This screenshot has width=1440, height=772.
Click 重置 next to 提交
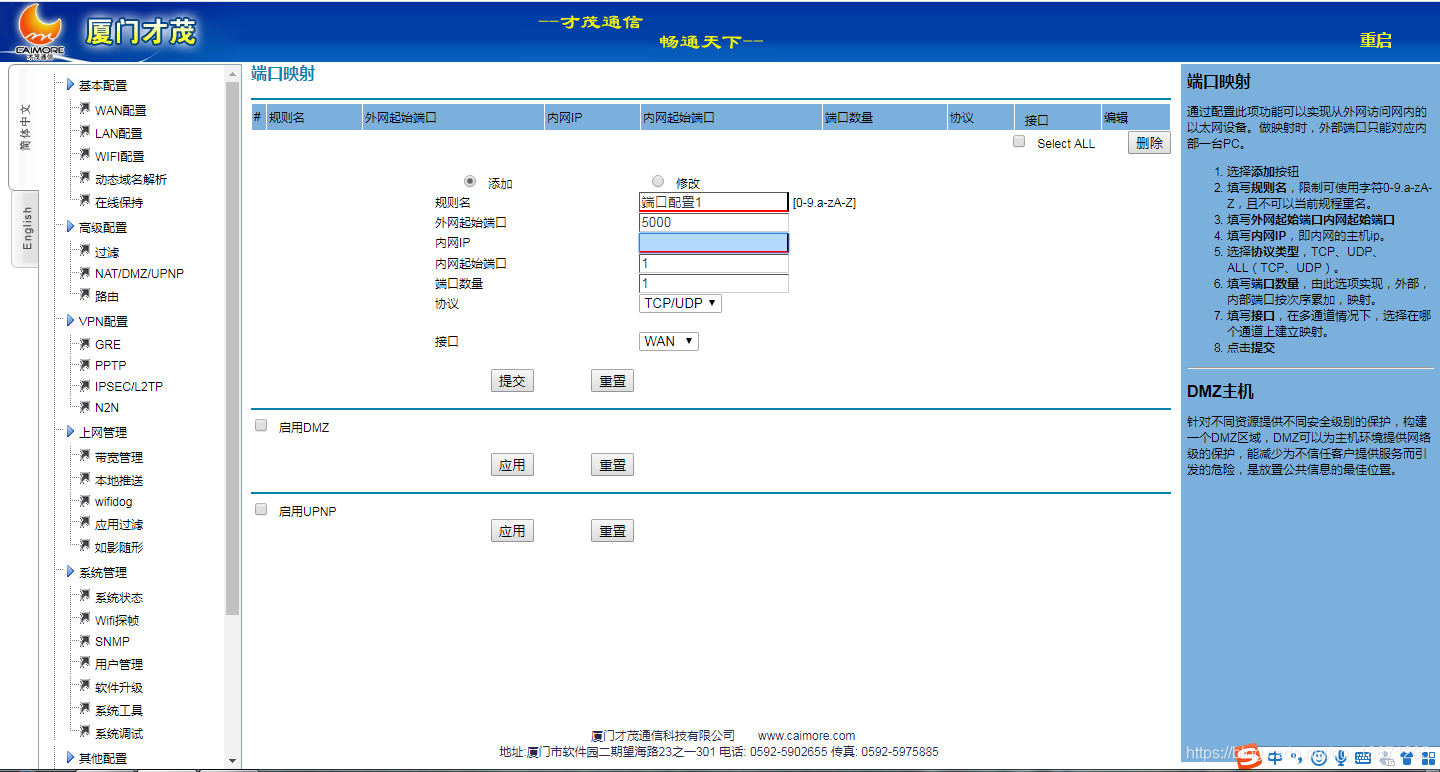tap(612, 381)
